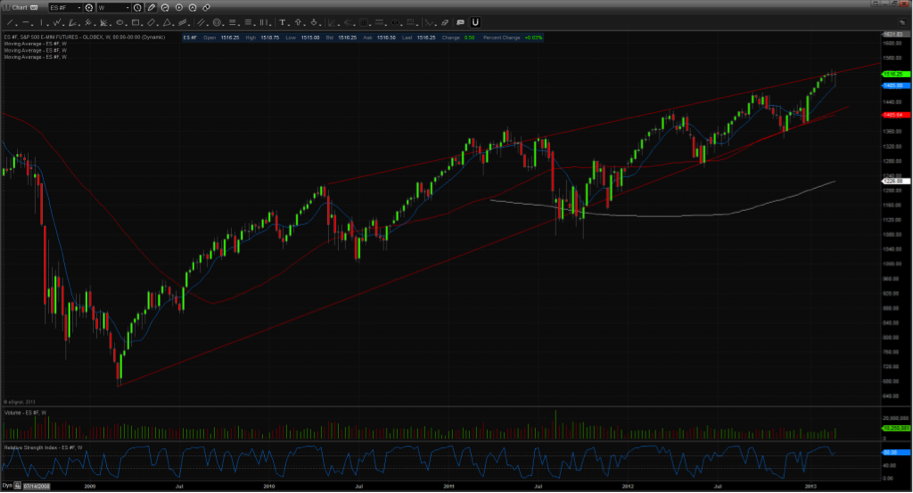Open the speech bubble comment tool
This screenshot has height=493, width=913.
[x=461, y=23]
